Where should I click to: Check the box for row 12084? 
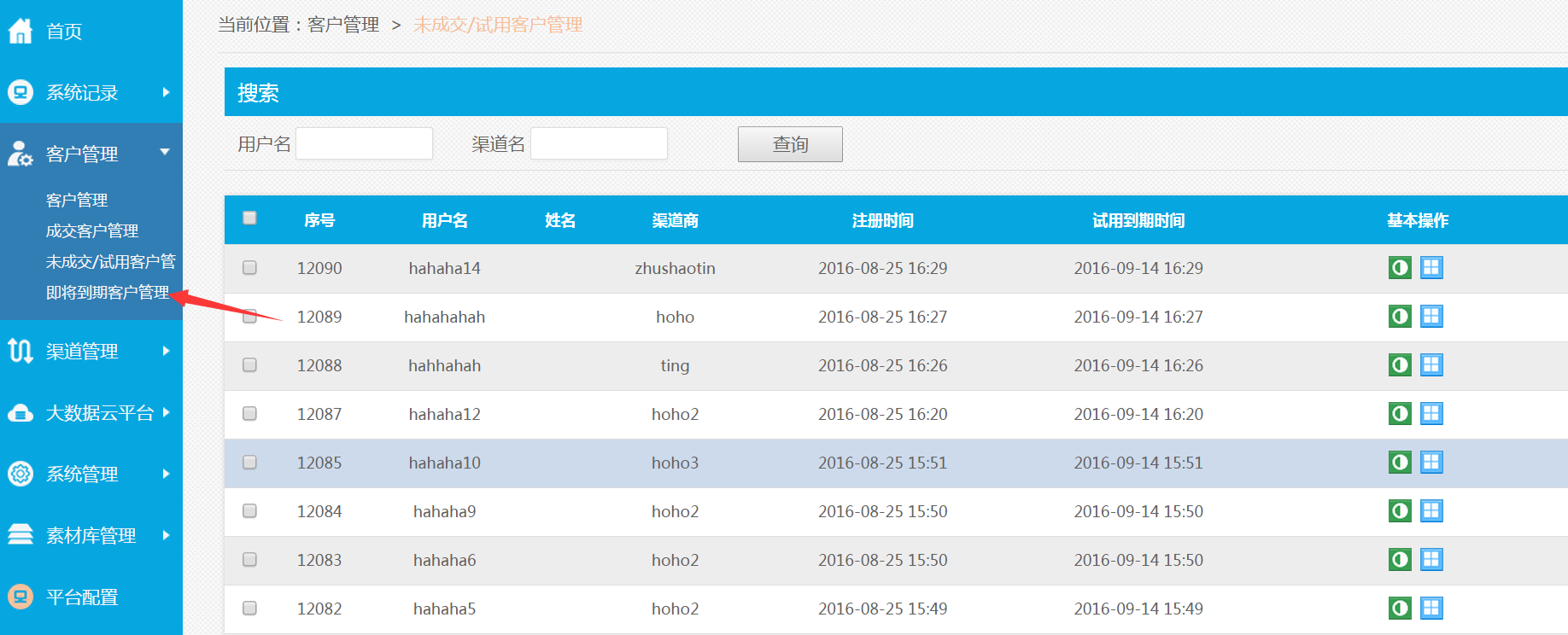249,510
